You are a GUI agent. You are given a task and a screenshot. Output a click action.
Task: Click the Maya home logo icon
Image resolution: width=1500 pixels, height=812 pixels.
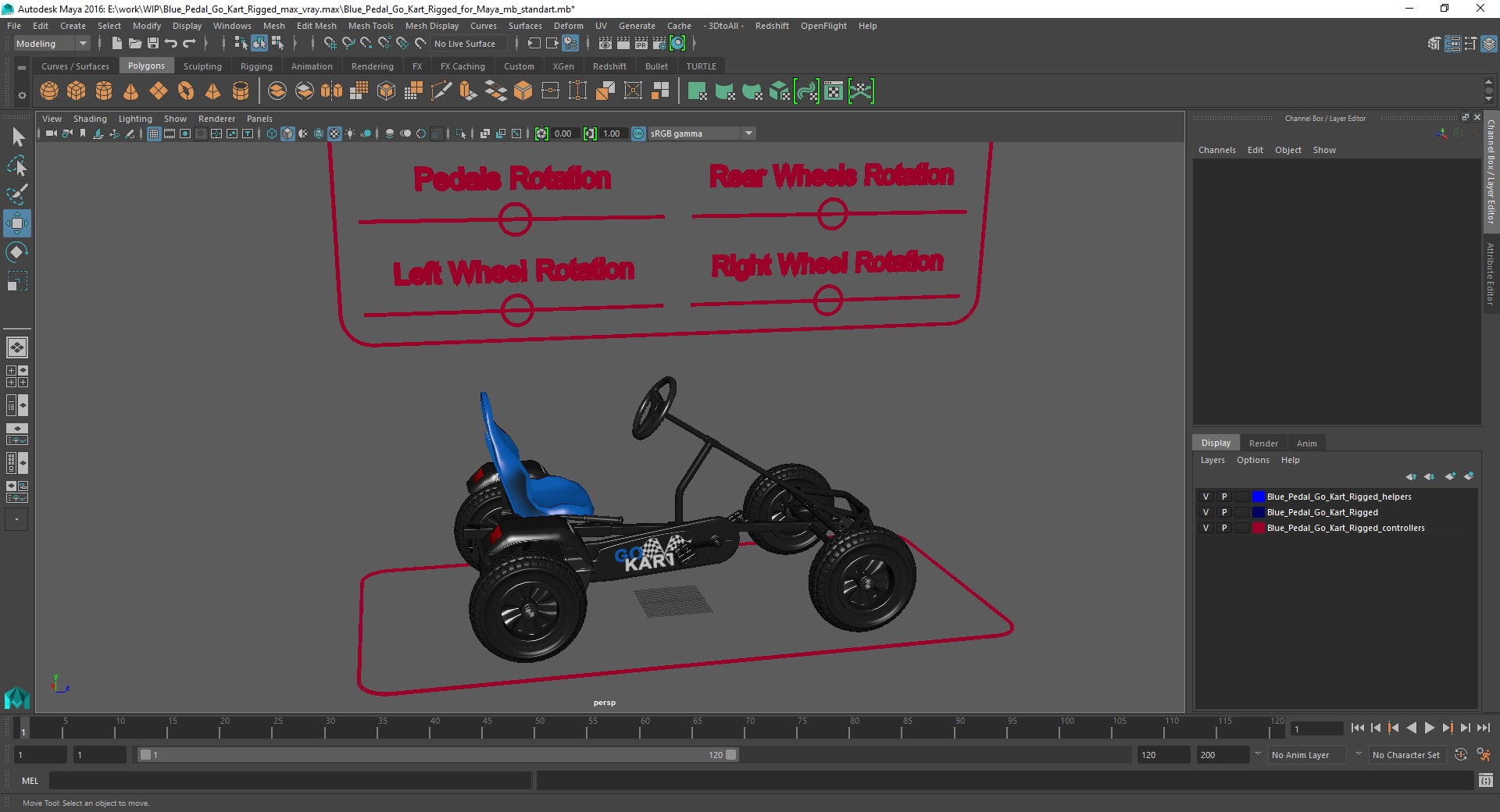tap(16, 697)
